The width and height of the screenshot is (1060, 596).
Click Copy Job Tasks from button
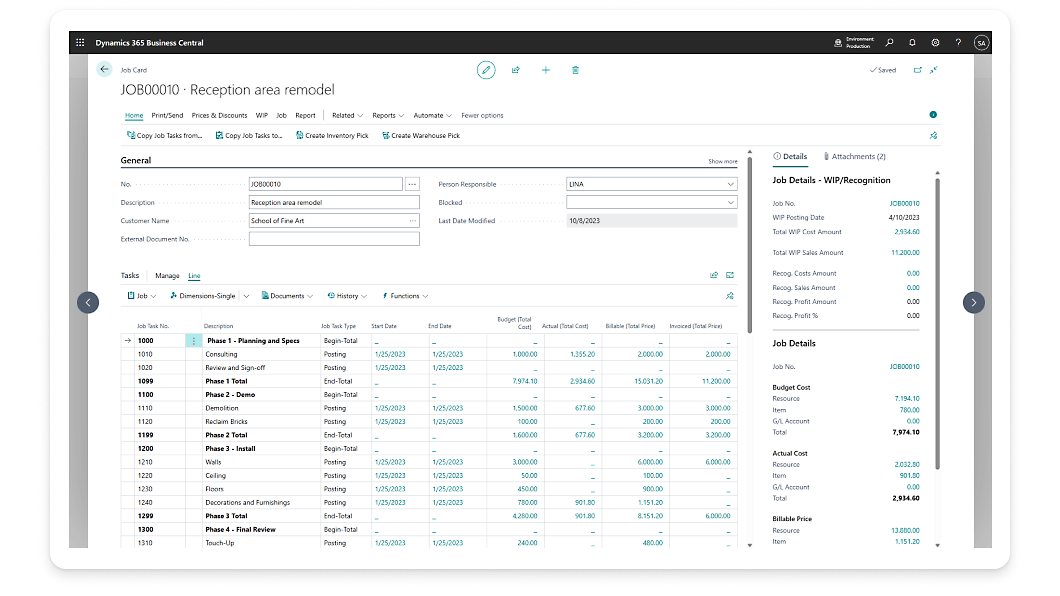pyautogui.click(x=165, y=135)
